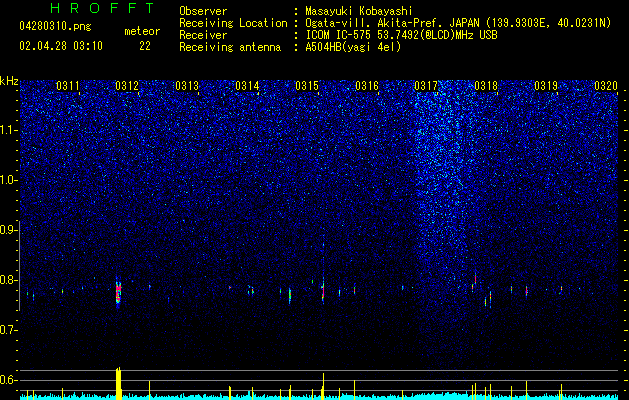This screenshot has width=629, height=400.
Task: Click the 0319 time marker
Action: coord(546,86)
